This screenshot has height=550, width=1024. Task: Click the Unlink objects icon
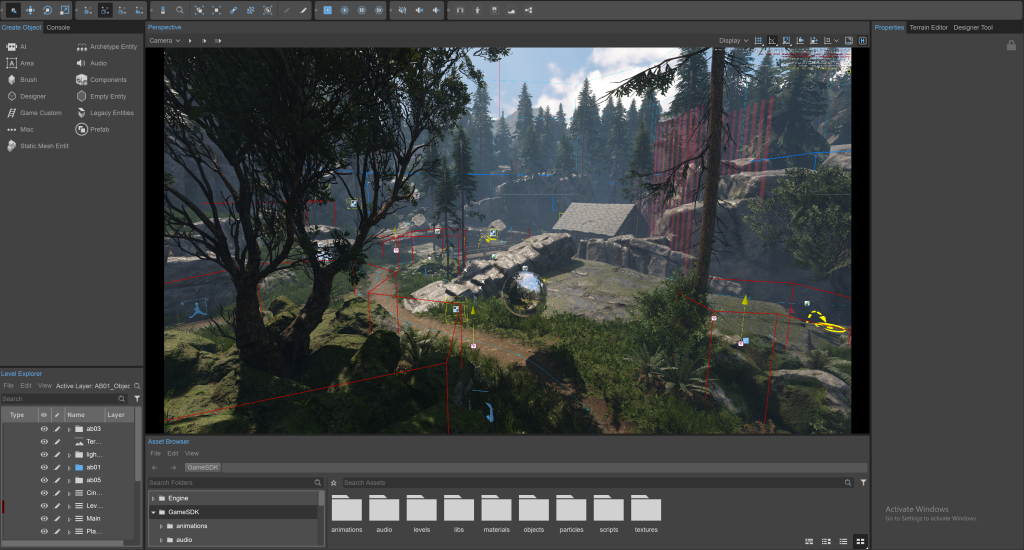250,10
